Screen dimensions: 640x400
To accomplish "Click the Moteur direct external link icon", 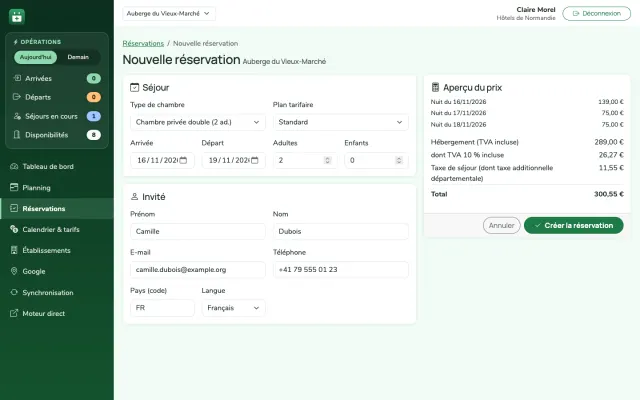I will tap(14, 313).
